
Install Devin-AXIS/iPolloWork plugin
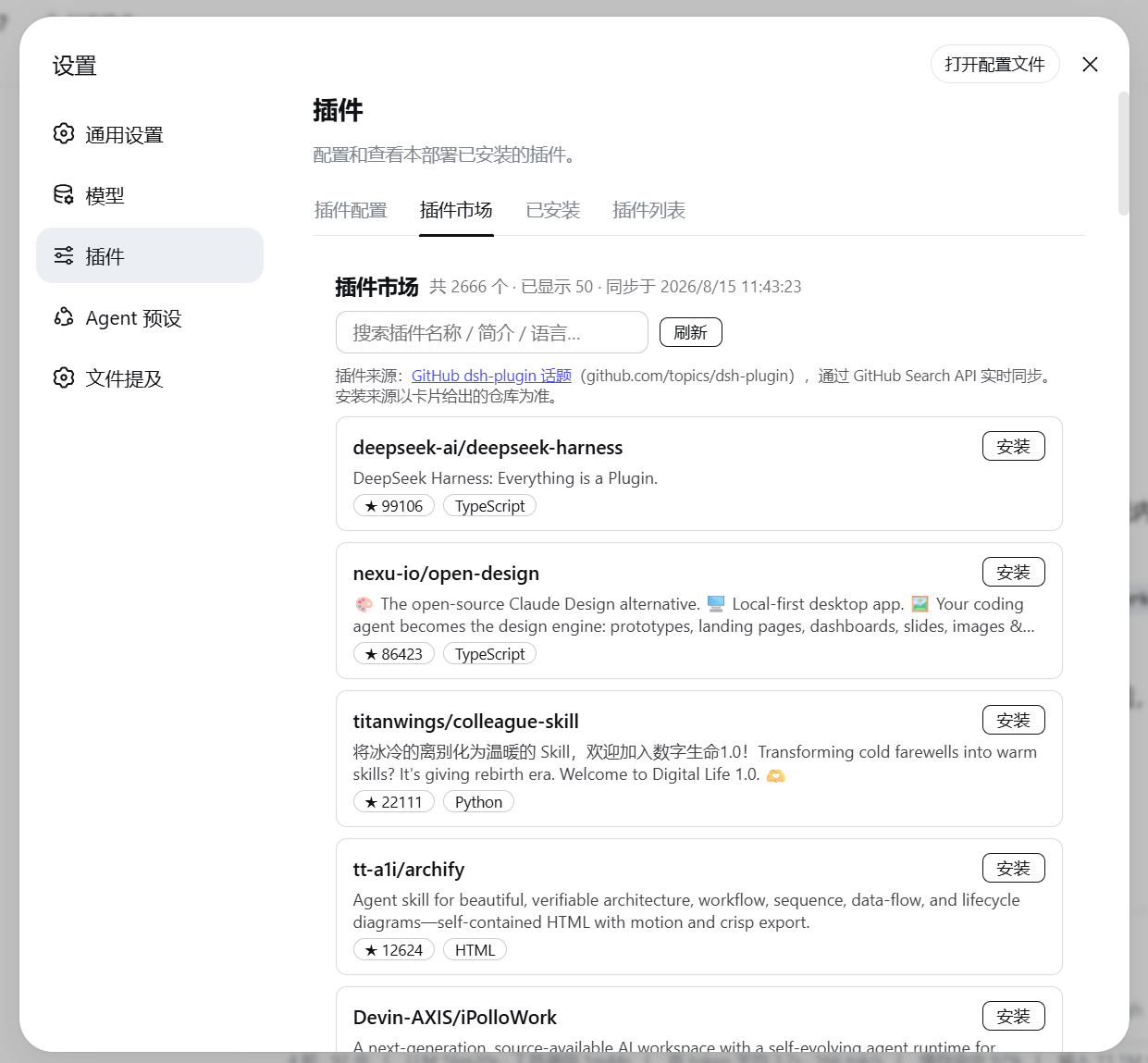[1014, 1016]
